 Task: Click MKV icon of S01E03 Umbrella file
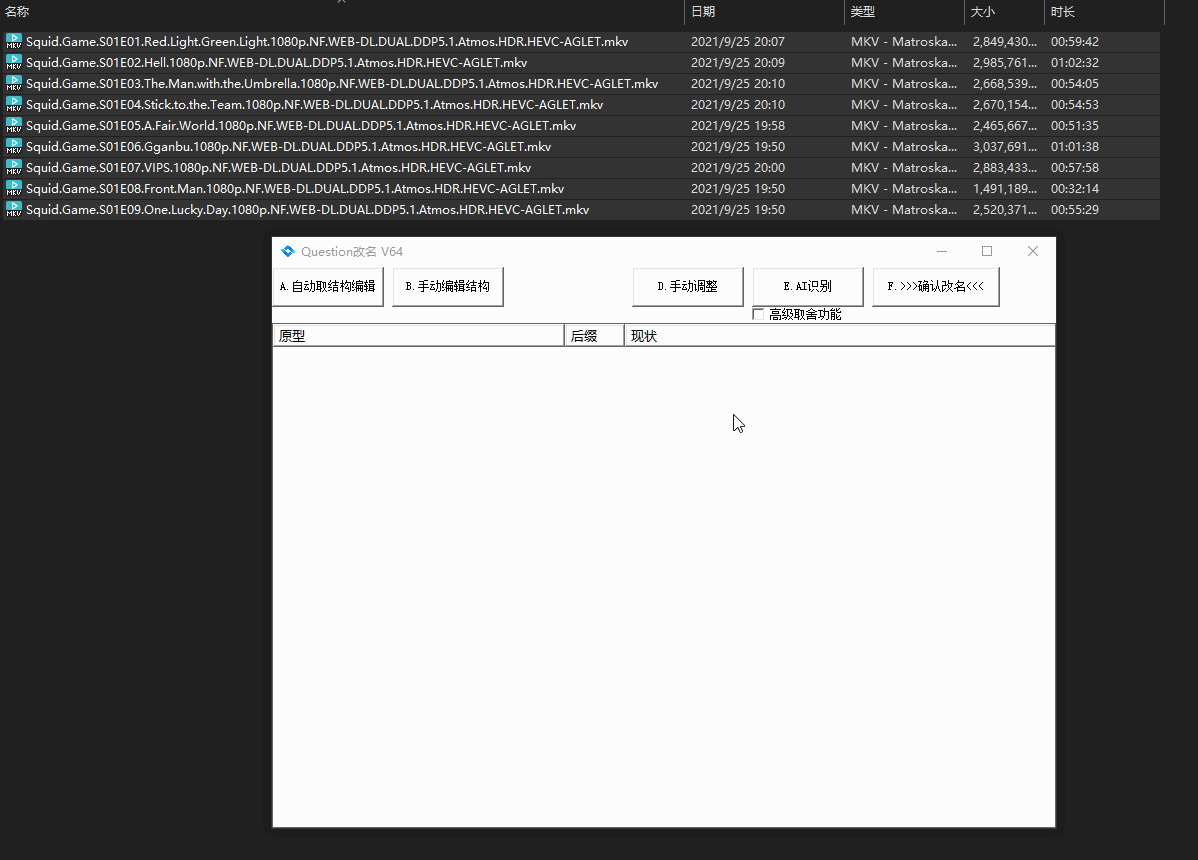point(14,83)
